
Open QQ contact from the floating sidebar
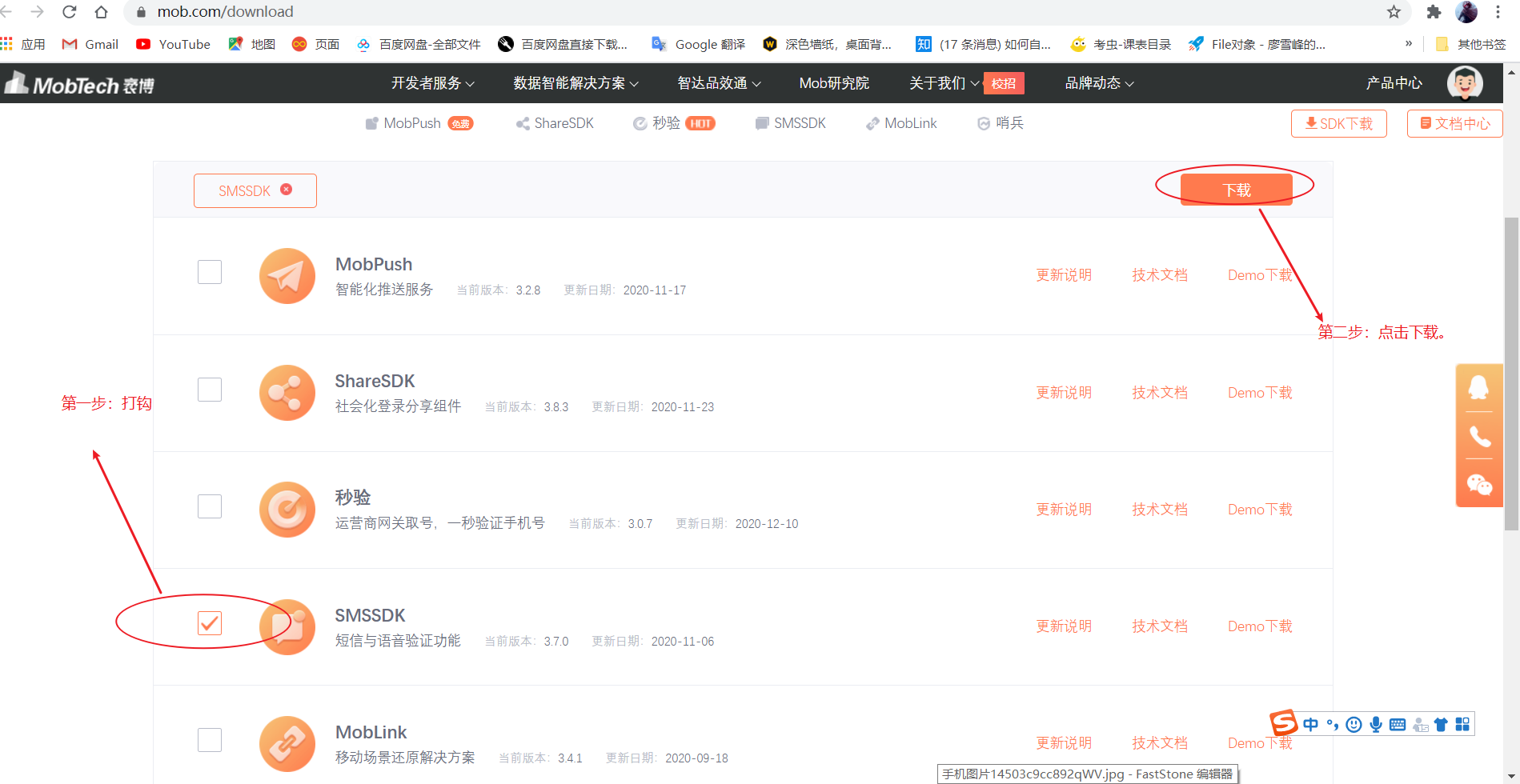point(1479,387)
